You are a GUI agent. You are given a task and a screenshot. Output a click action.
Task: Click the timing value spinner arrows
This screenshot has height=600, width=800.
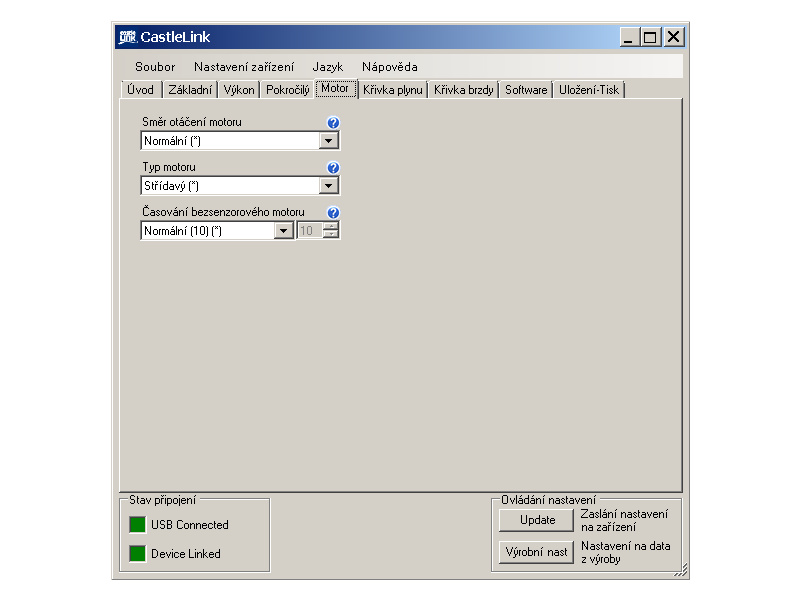tap(331, 231)
